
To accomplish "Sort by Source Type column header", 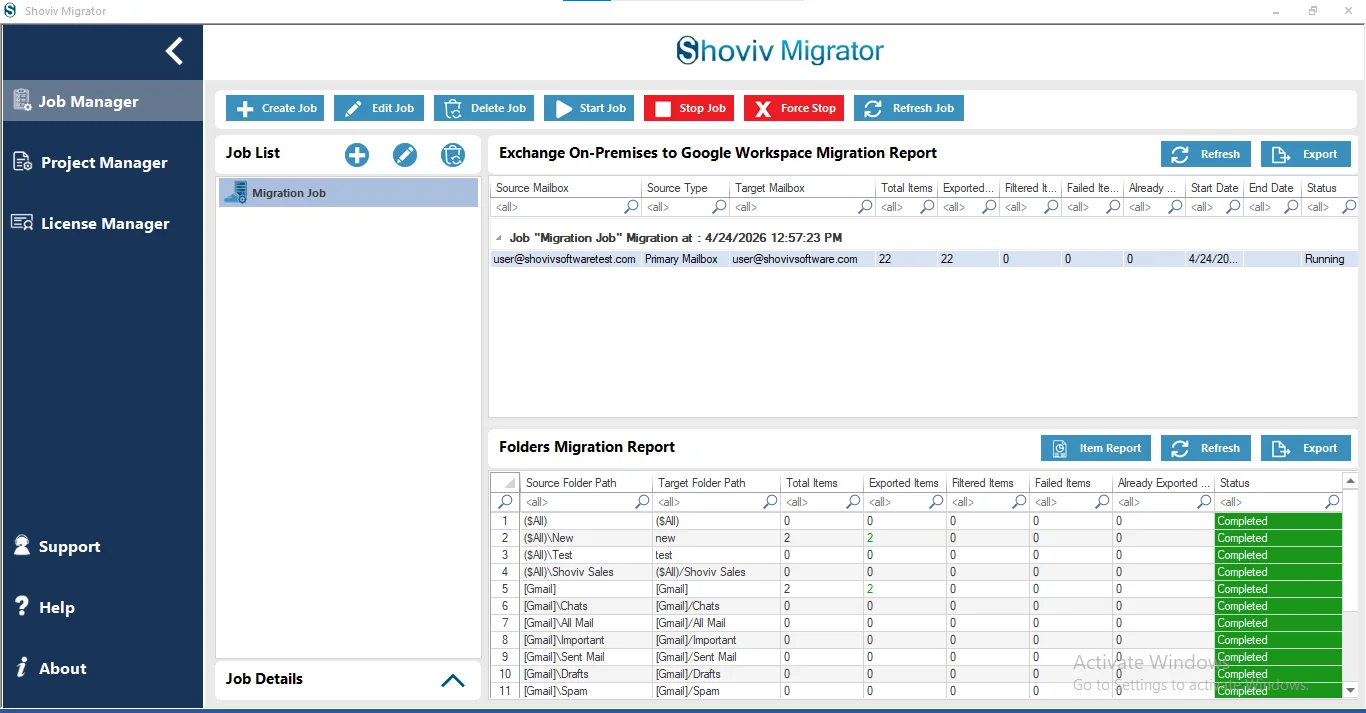I will pyautogui.click(x=685, y=188).
